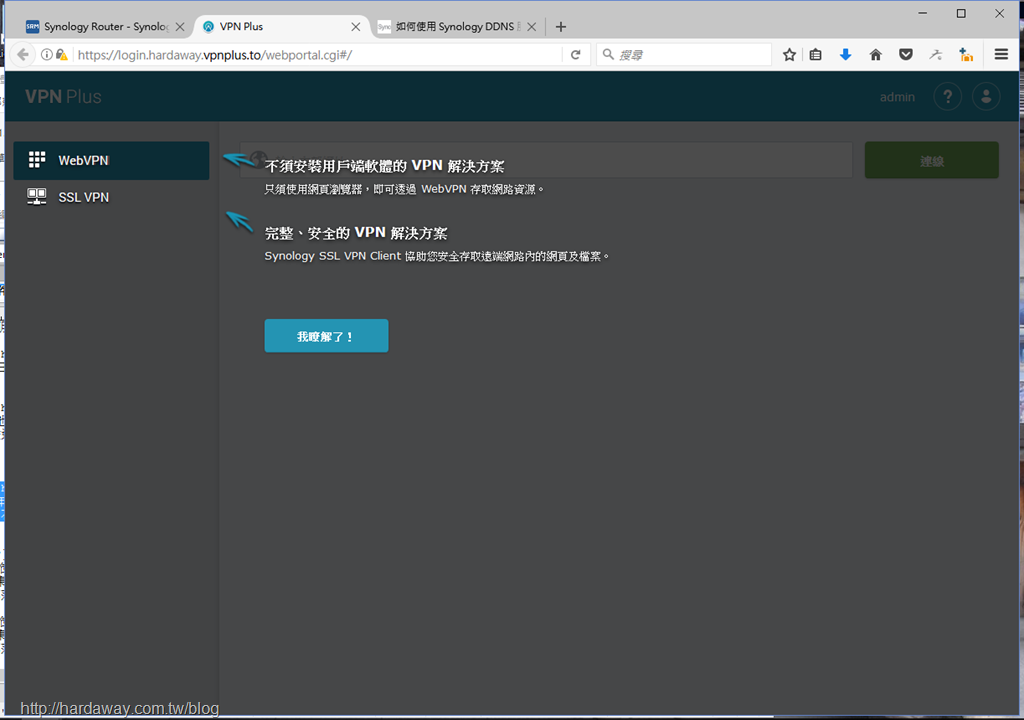
Task: Open the browser hamburger menu
Action: [x=1001, y=55]
